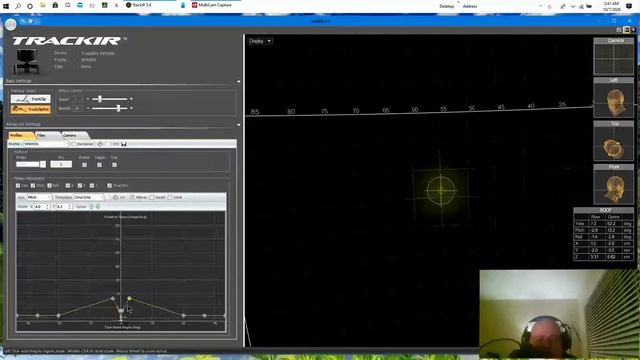This screenshot has height=360, width=640.
Task: Toggle the hotkey Enable checkbox
Action: click(x=84, y=165)
